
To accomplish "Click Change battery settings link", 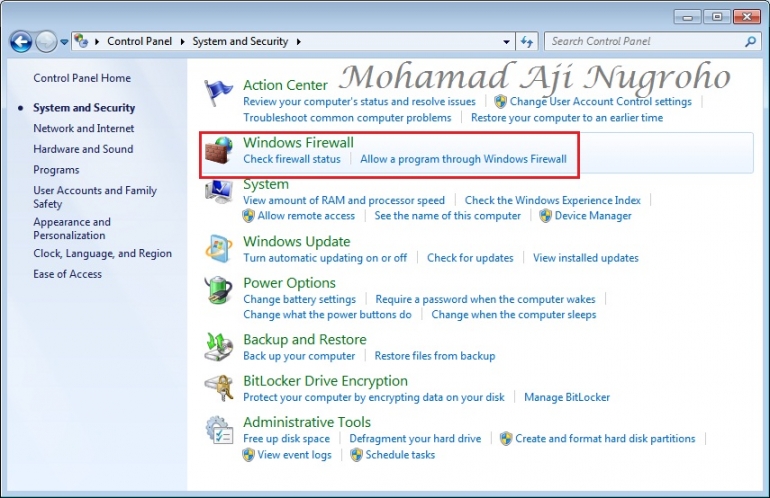I will 299,300.
